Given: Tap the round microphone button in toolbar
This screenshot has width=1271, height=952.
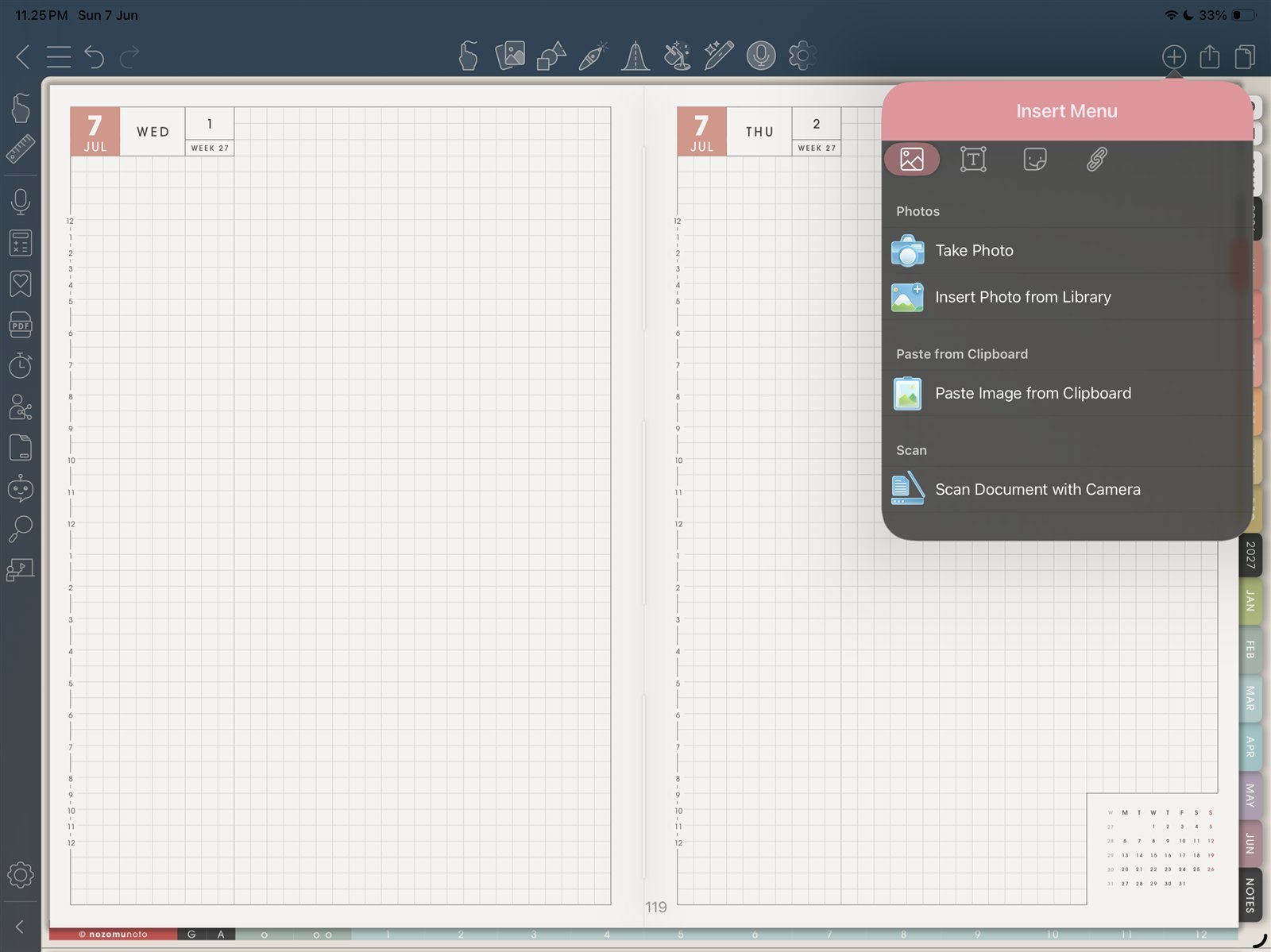Looking at the screenshot, I should pyautogui.click(x=761, y=56).
